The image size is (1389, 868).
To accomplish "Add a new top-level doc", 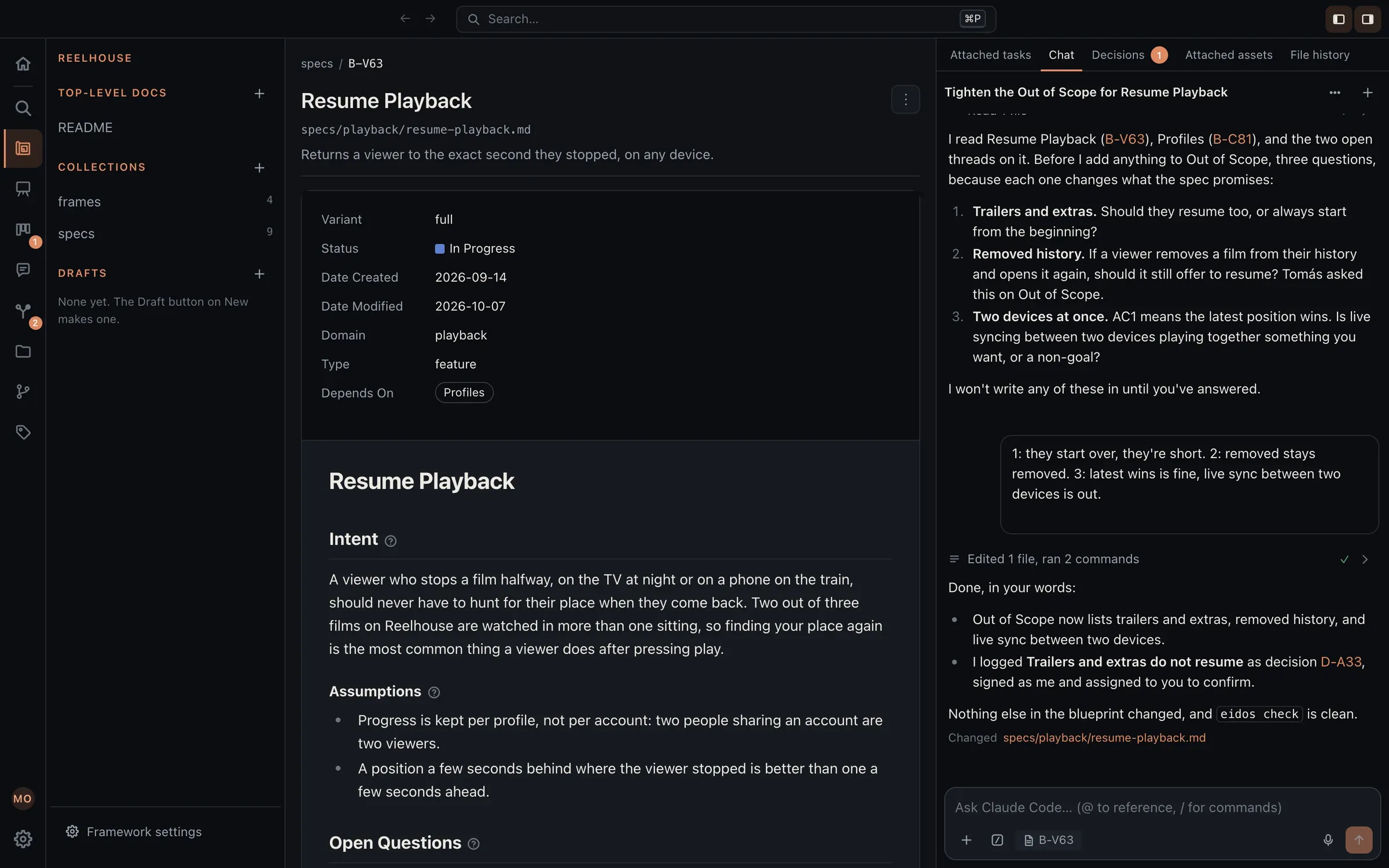I will pyautogui.click(x=259, y=93).
